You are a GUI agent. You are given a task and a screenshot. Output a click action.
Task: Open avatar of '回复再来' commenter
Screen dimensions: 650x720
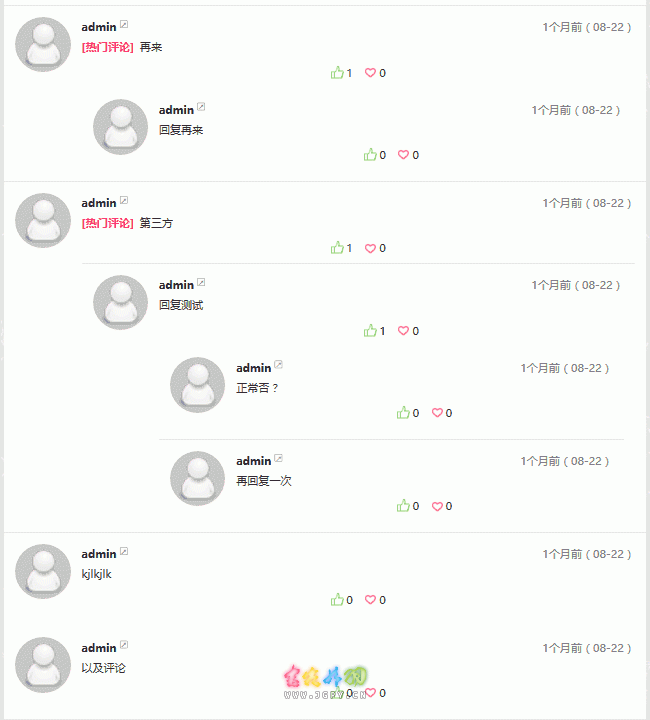pos(120,127)
